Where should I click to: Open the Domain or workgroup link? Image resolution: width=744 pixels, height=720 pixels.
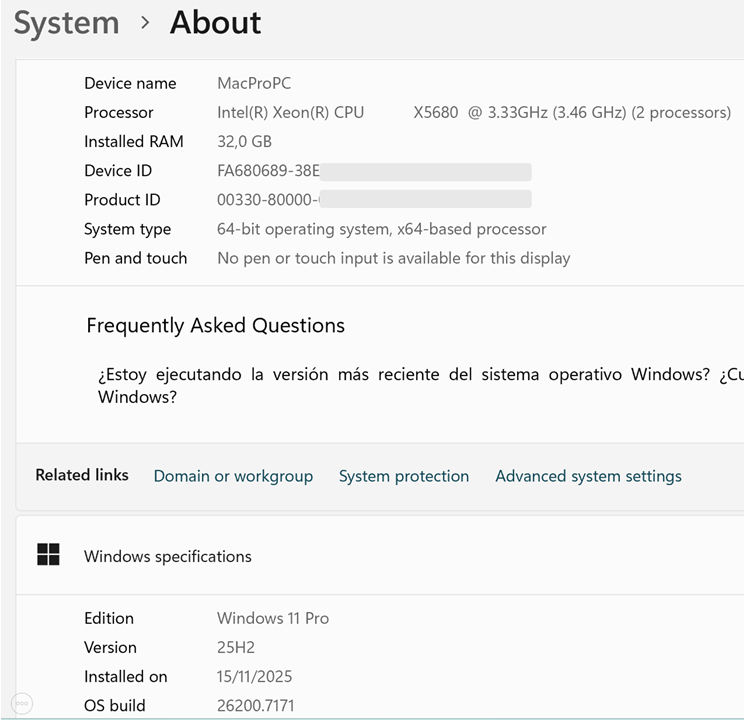pyautogui.click(x=233, y=476)
